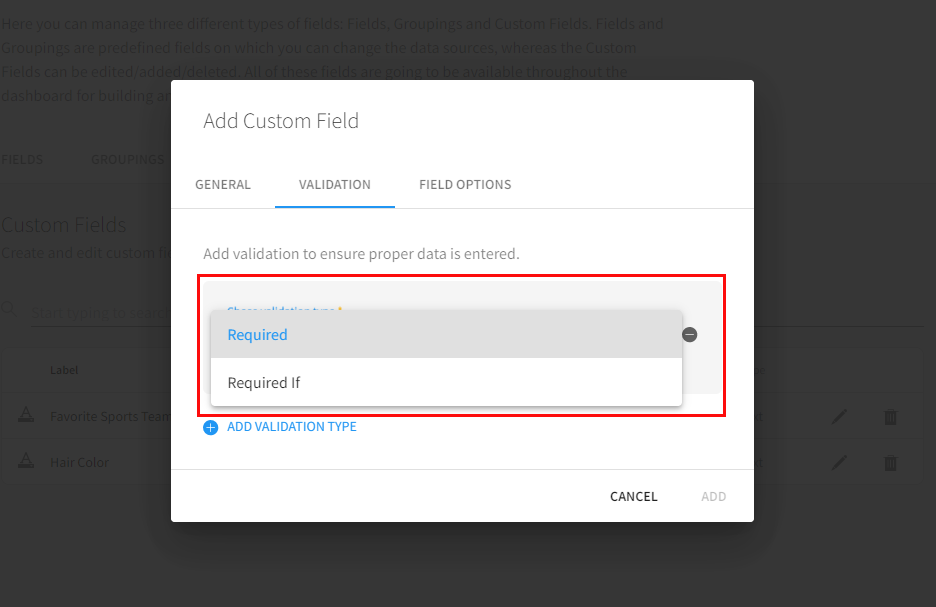Viewport: 936px width, 607px height.
Task: Remove the validation row with minus icon
Action: [690, 335]
